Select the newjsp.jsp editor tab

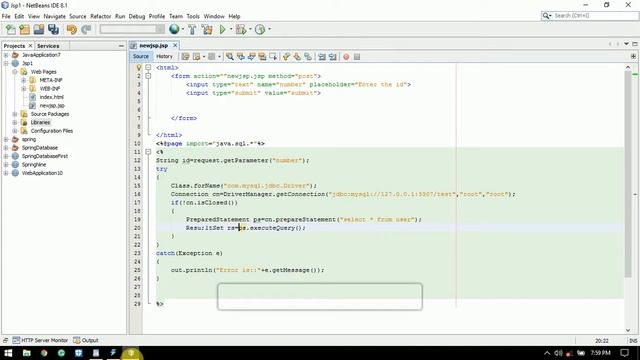153,45
